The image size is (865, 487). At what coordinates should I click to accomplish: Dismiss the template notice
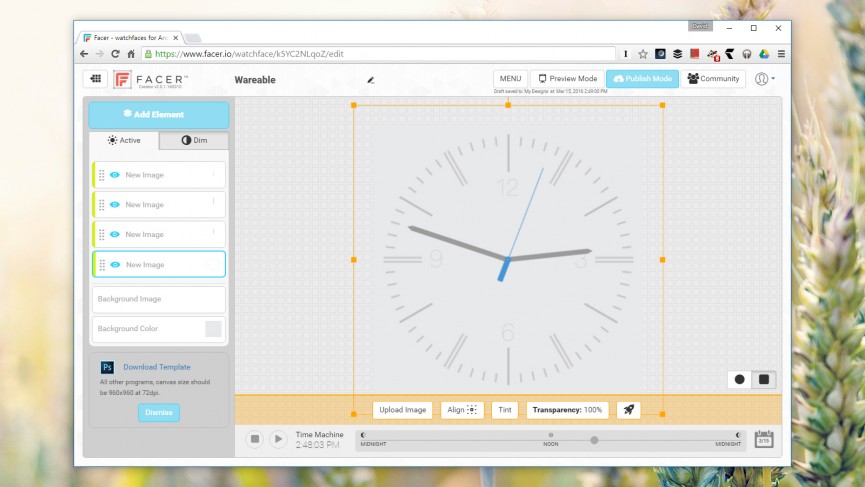pyautogui.click(x=159, y=413)
